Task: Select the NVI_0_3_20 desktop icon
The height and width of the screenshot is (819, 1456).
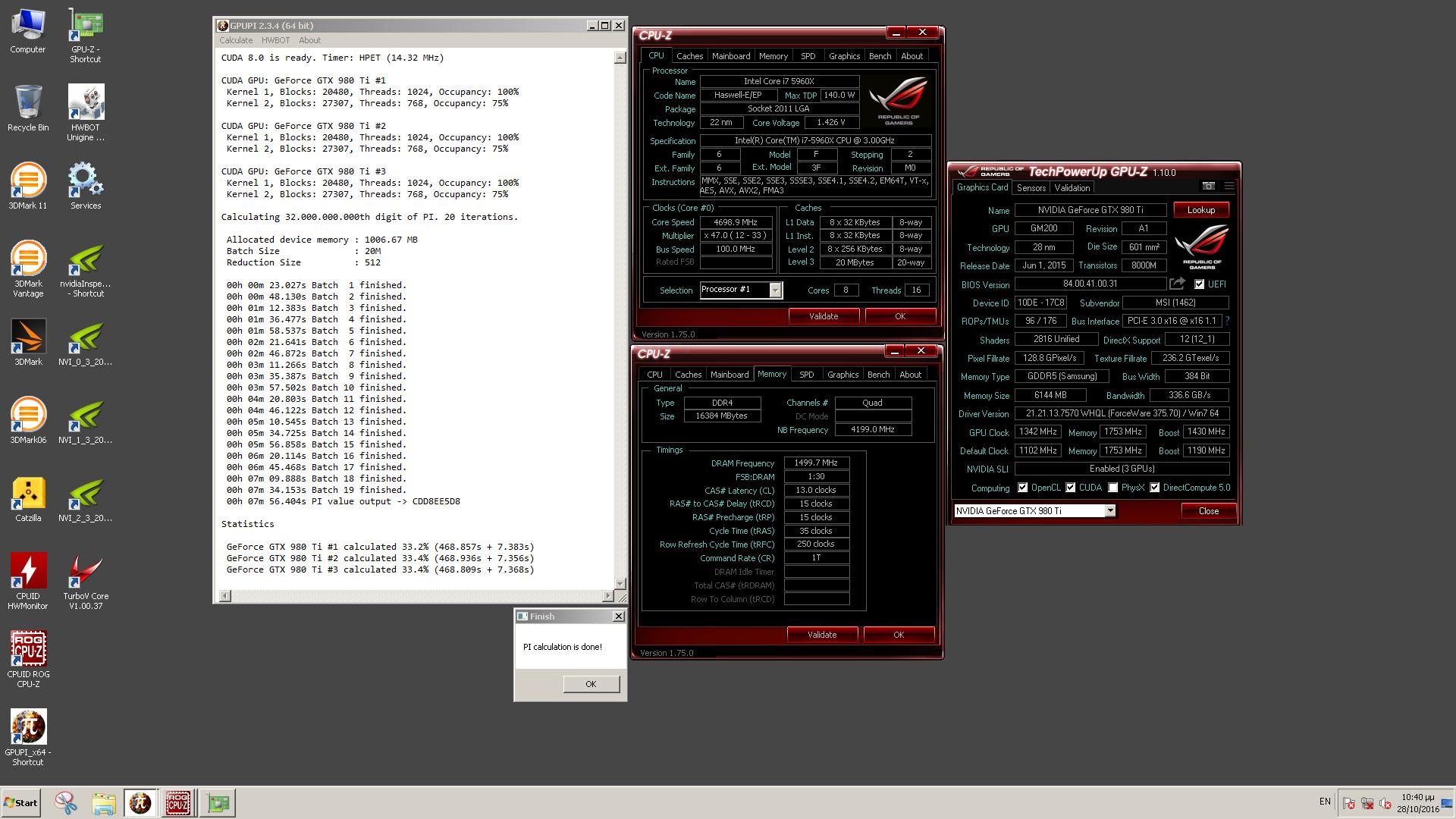Action: click(x=86, y=343)
